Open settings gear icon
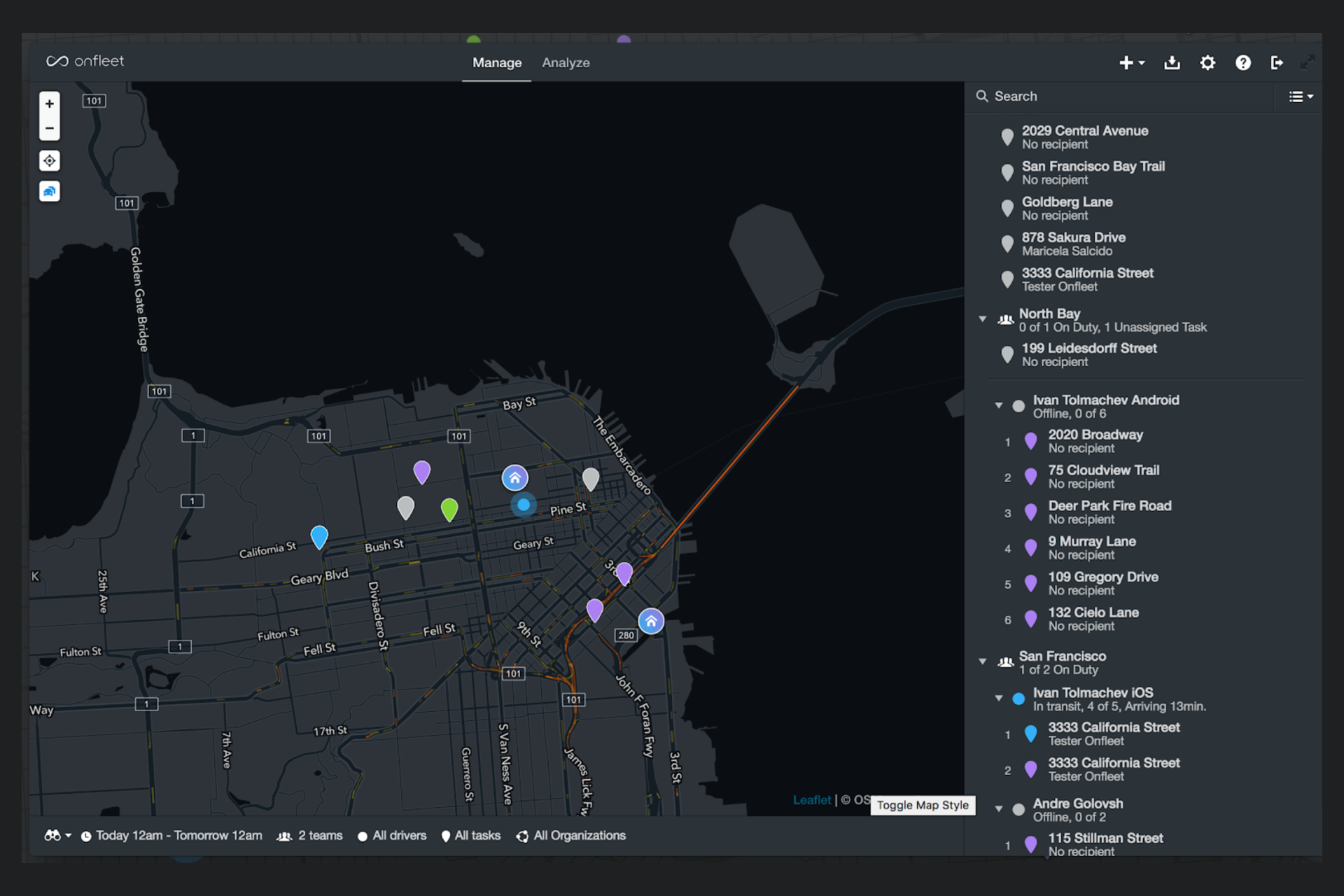The image size is (1344, 896). 1207,63
